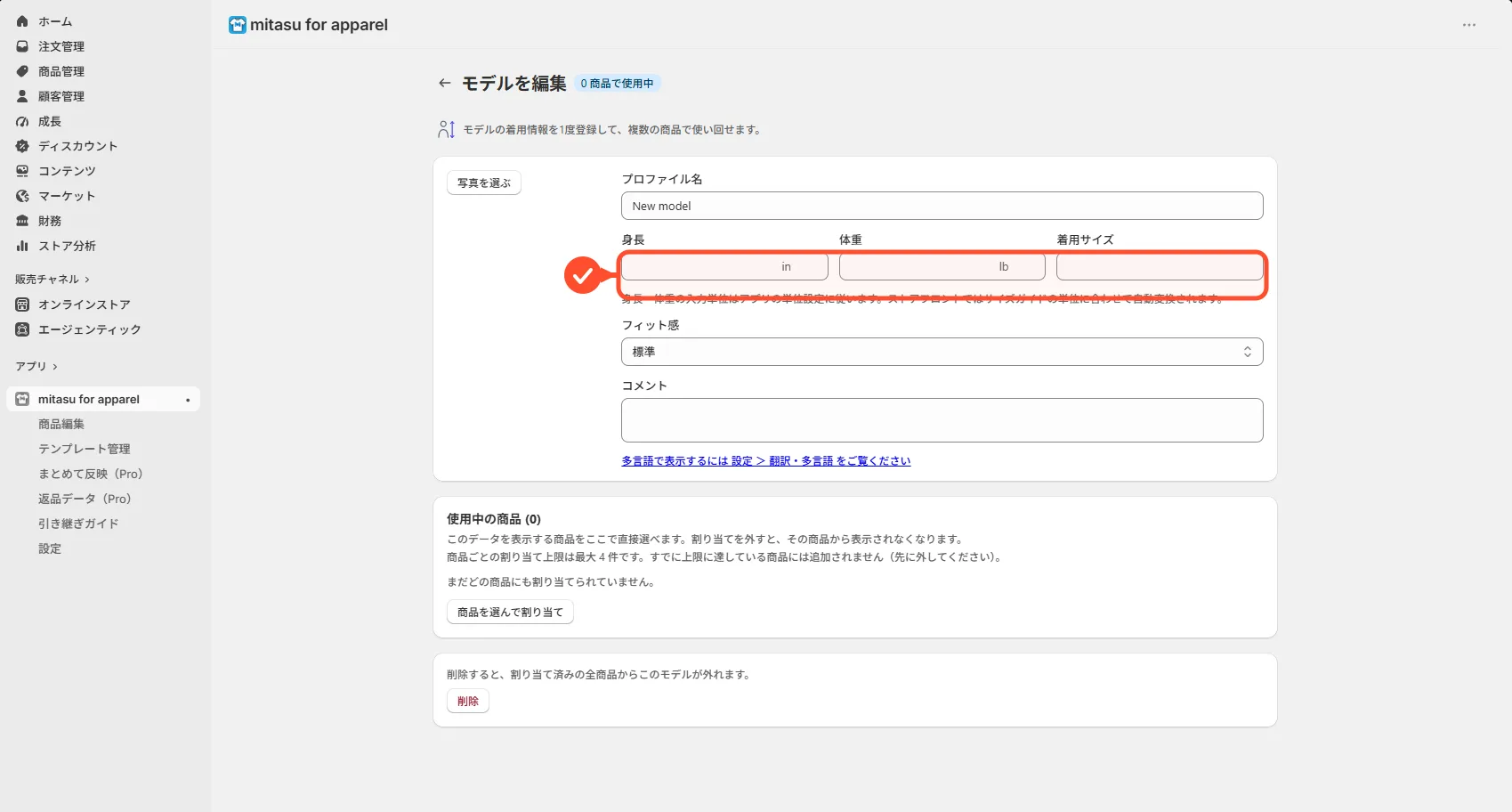Click the red 削除 button
The width and height of the screenshot is (1512, 812).
468,701
